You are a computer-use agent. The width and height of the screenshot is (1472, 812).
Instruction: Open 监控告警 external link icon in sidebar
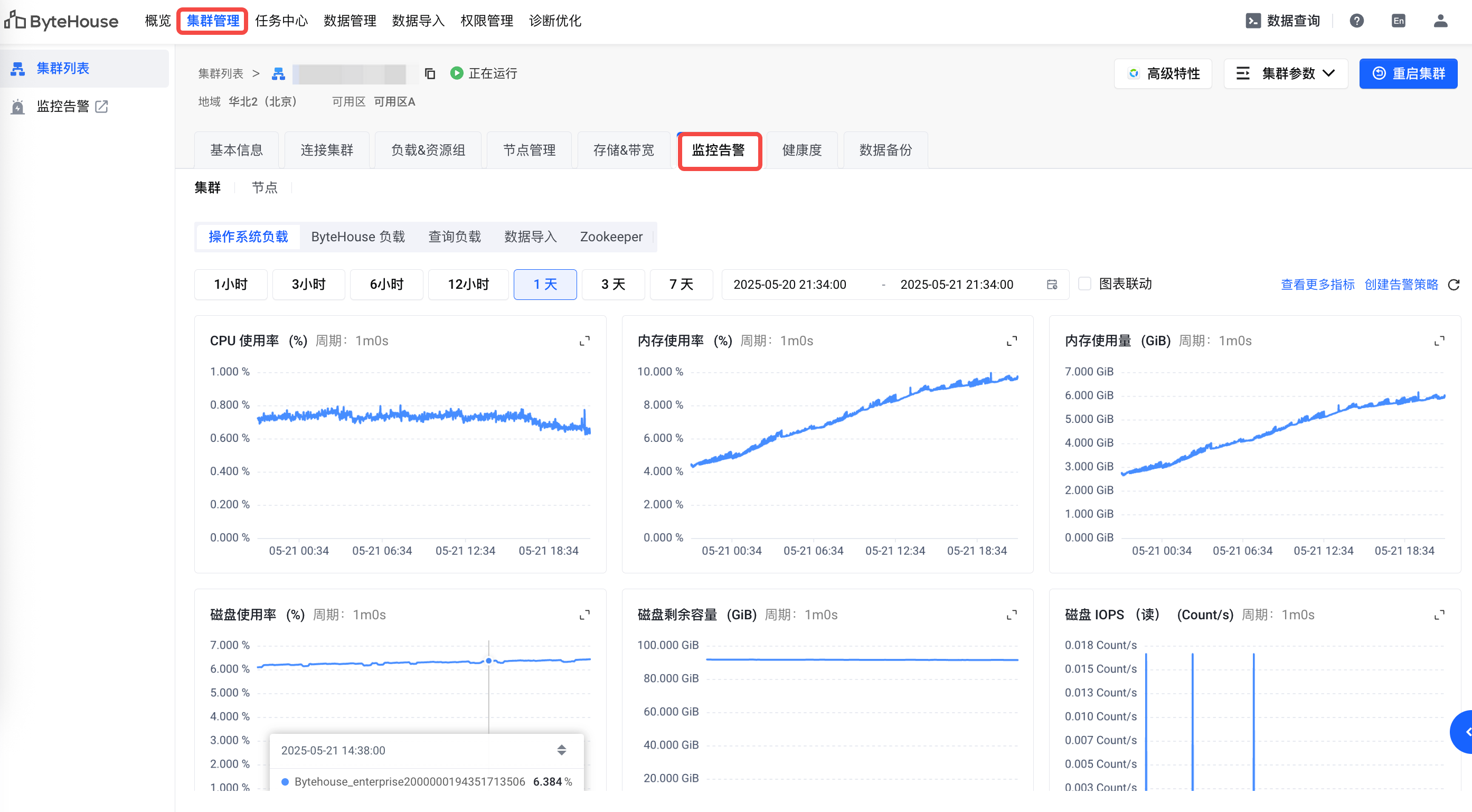tap(102, 106)
